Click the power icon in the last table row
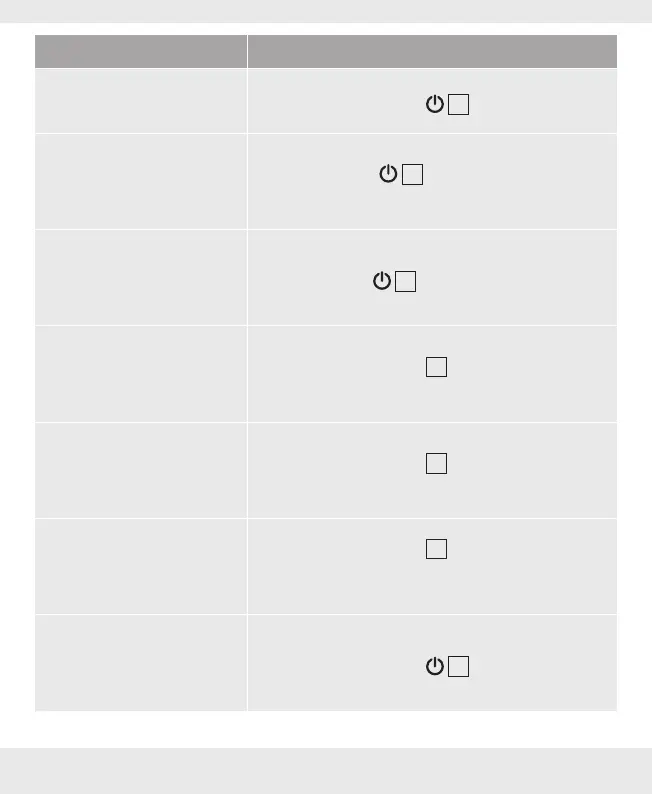 click(434, 667)
